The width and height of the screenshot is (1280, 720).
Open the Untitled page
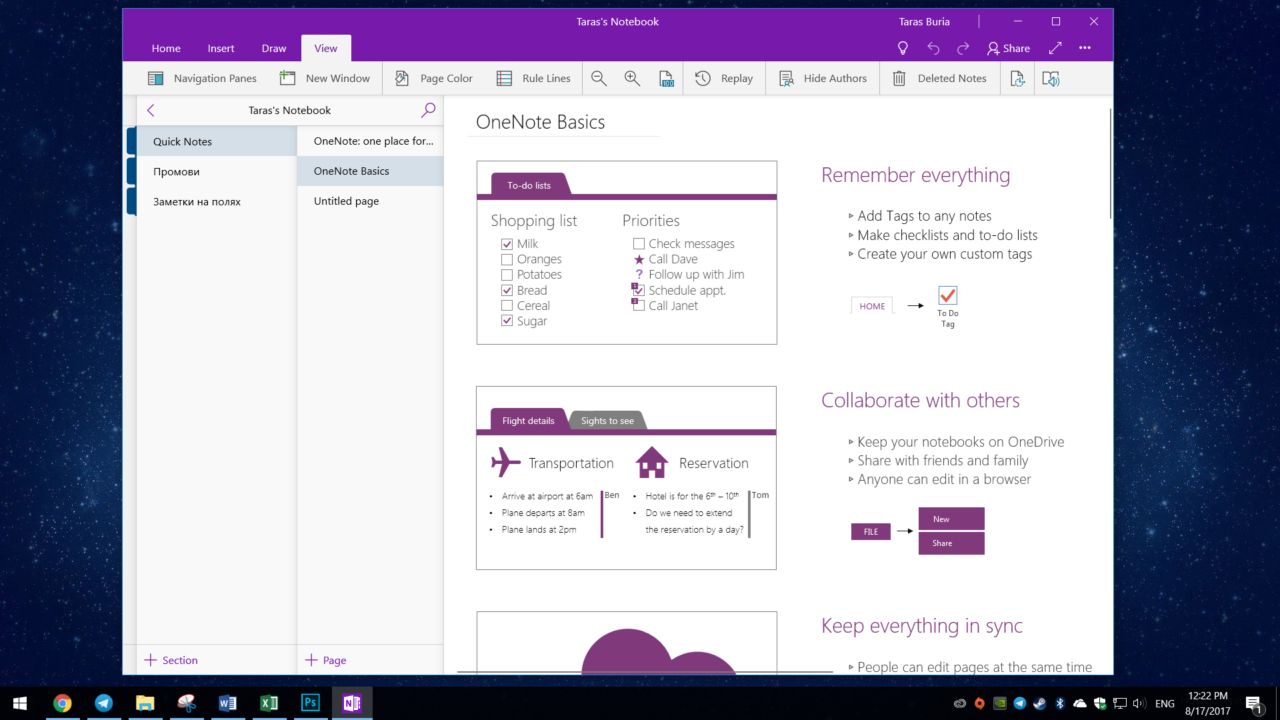370,201
